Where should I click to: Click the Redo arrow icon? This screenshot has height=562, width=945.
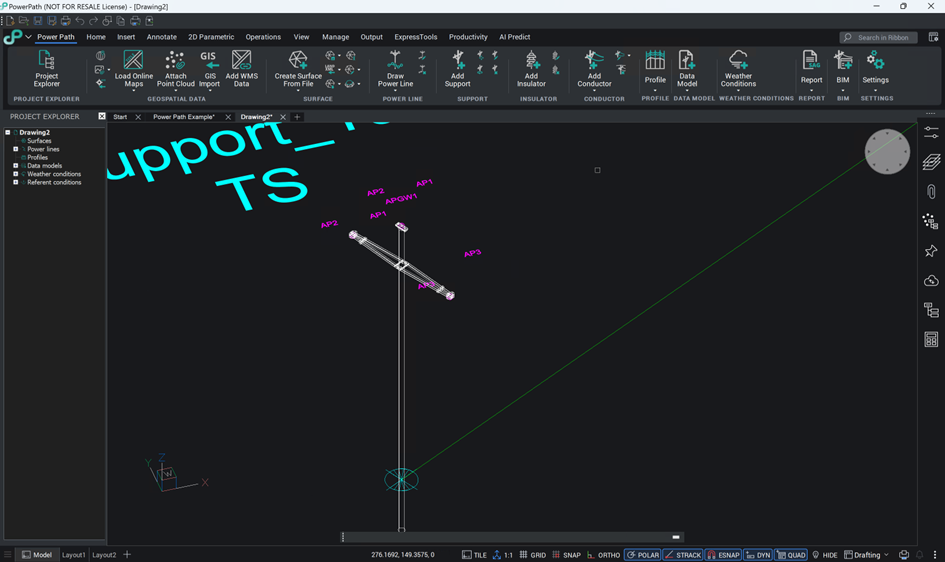tap(93, 21)
